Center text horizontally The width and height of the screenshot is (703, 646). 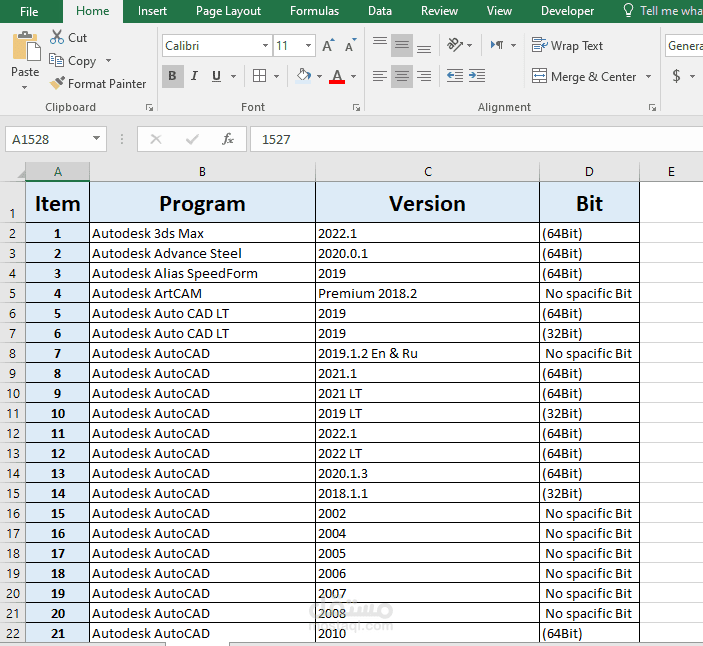[402, 76]
